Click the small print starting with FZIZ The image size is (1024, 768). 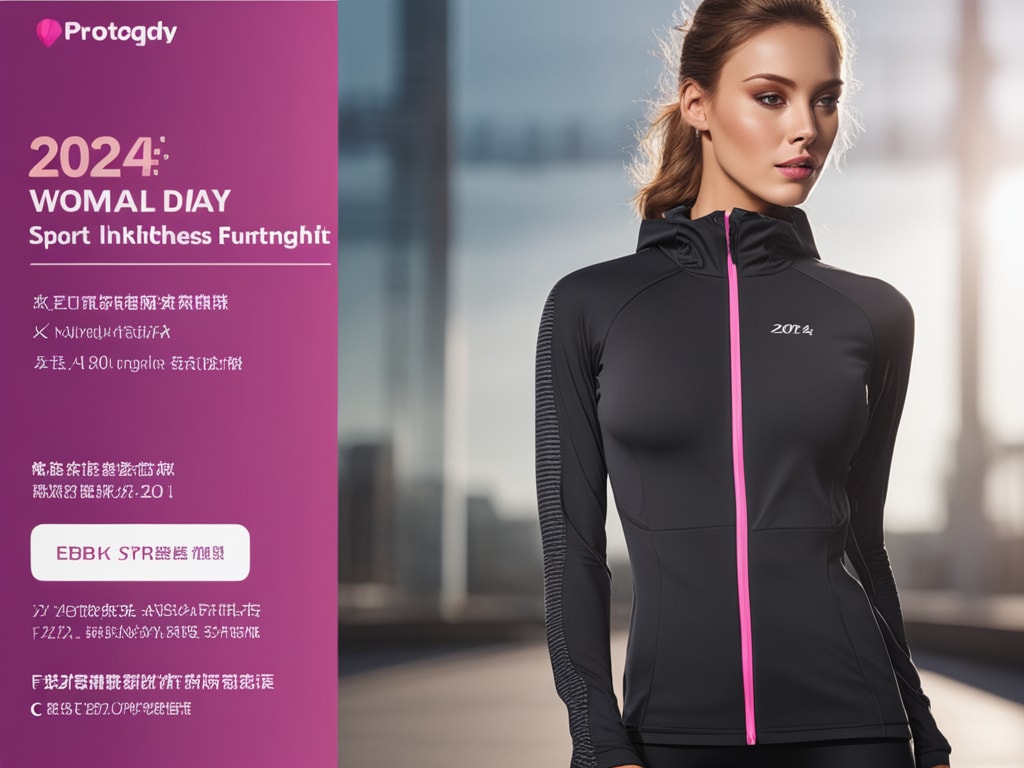(146, 632)
